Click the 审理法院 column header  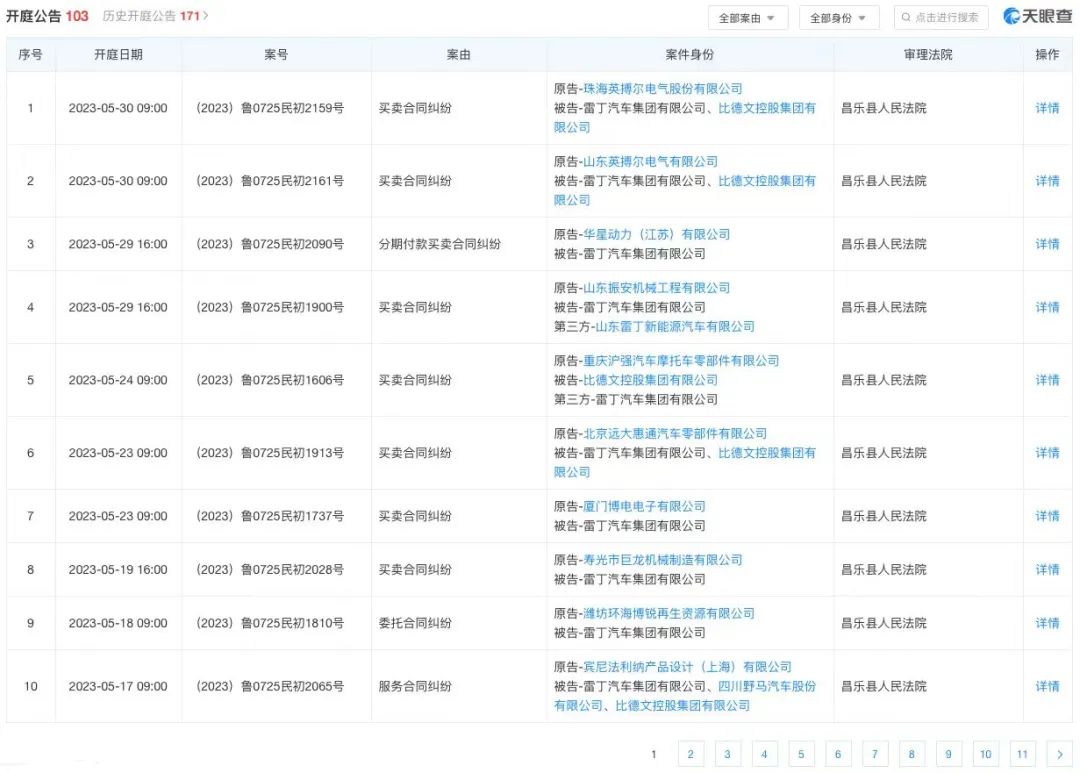pos(928,54)
